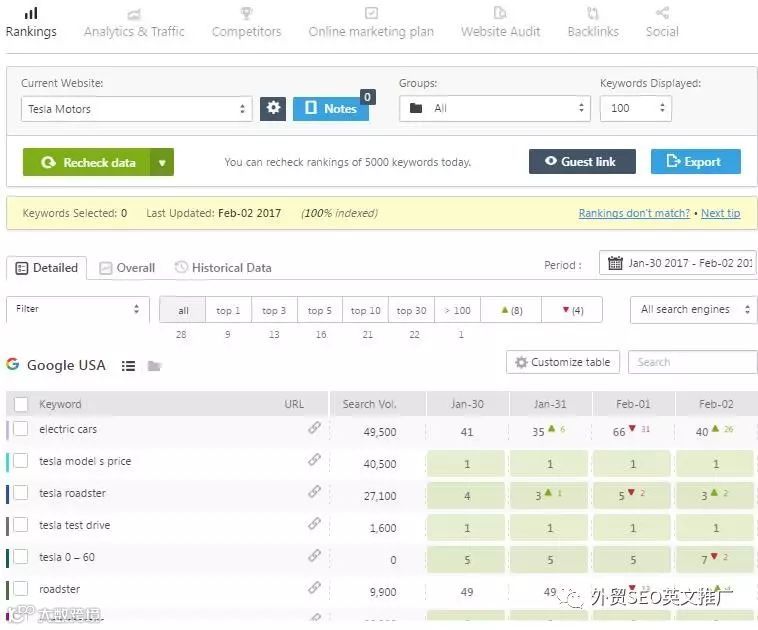Viewport: 758px width, 630px height.
Task: Click the website settings gear icon
Action: pos(273,108)
